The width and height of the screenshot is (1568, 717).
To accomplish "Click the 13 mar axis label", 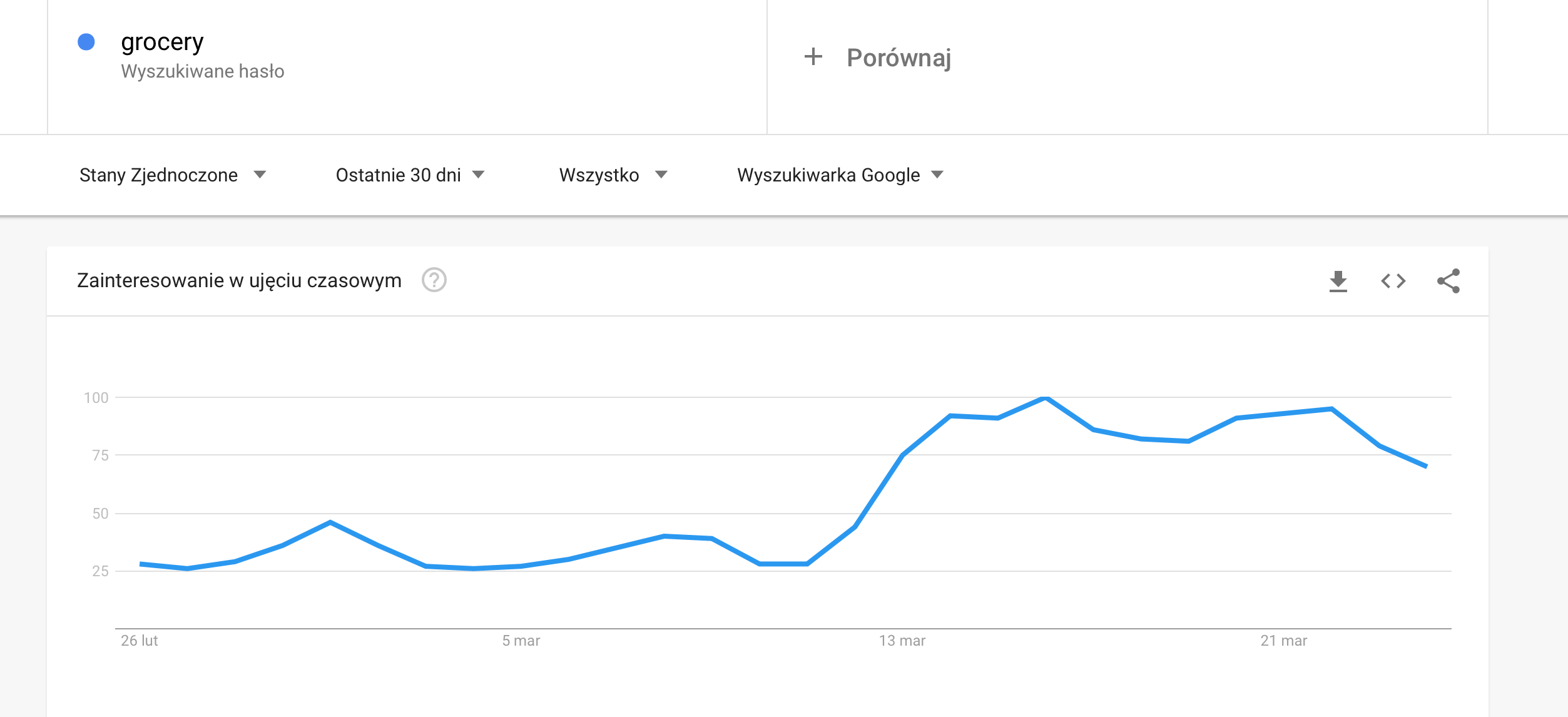I will coord(902,641).
